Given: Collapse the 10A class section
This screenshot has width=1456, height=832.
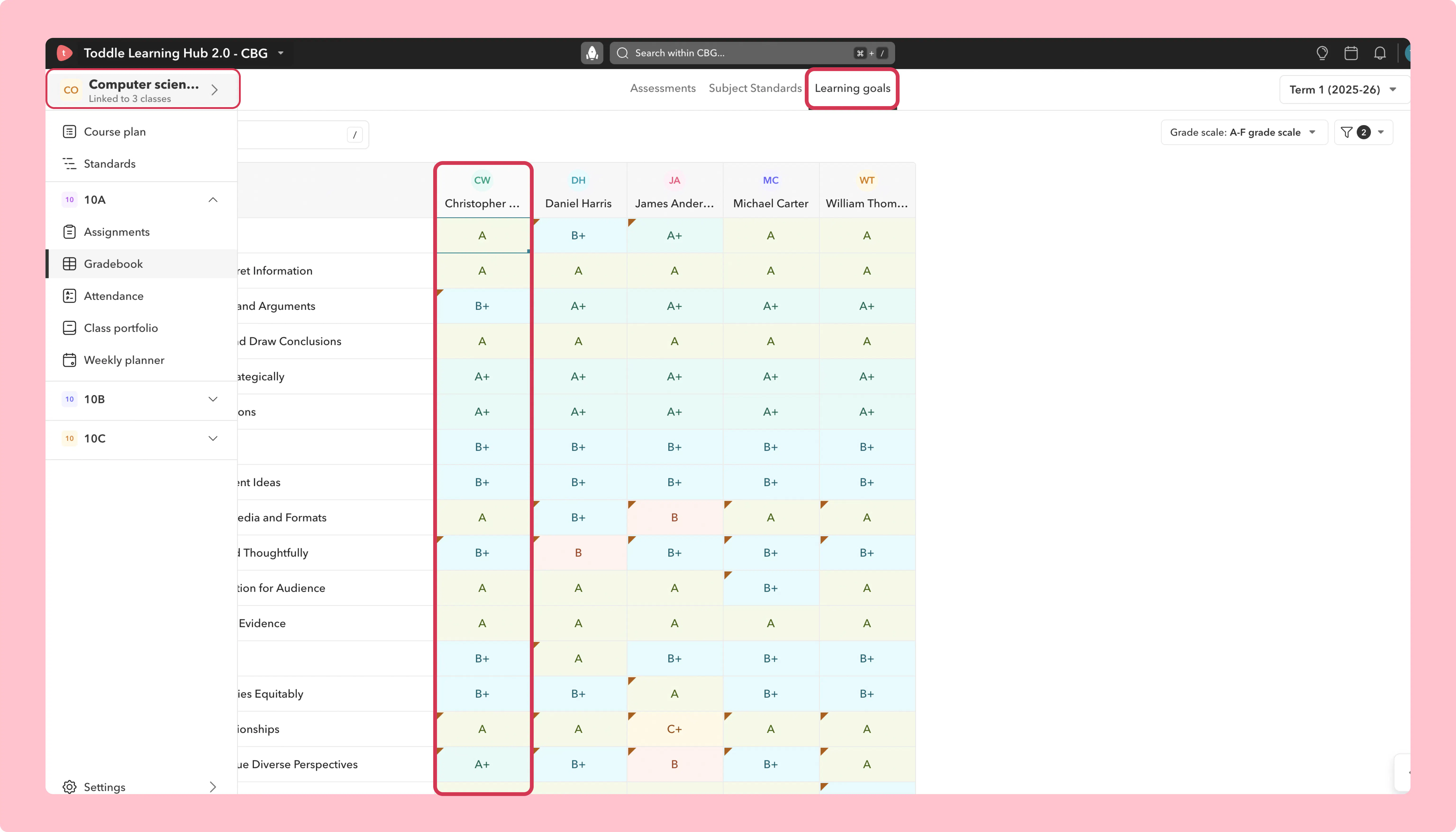Looking at the screenshot, I should point(213,199).
